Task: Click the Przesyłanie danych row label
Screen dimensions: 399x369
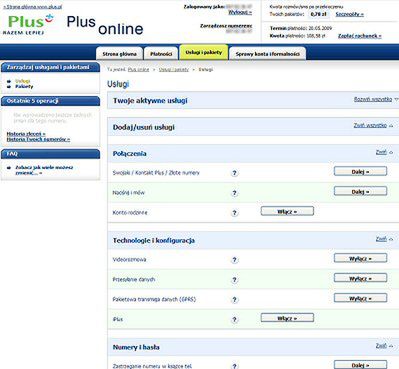Action: click(x=134, y=279)
